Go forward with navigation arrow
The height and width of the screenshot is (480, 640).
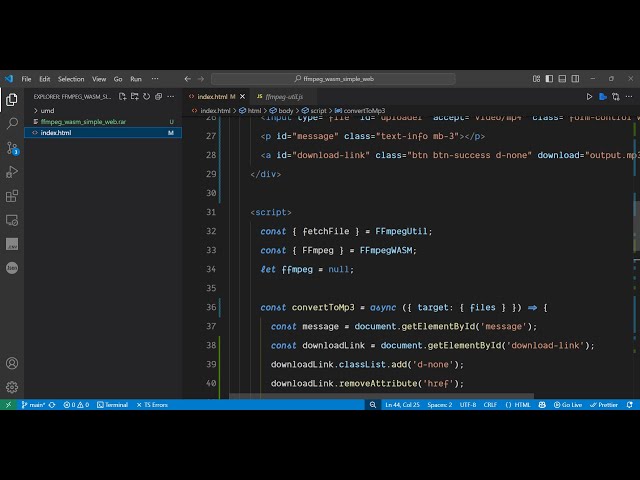click(201, 79)
